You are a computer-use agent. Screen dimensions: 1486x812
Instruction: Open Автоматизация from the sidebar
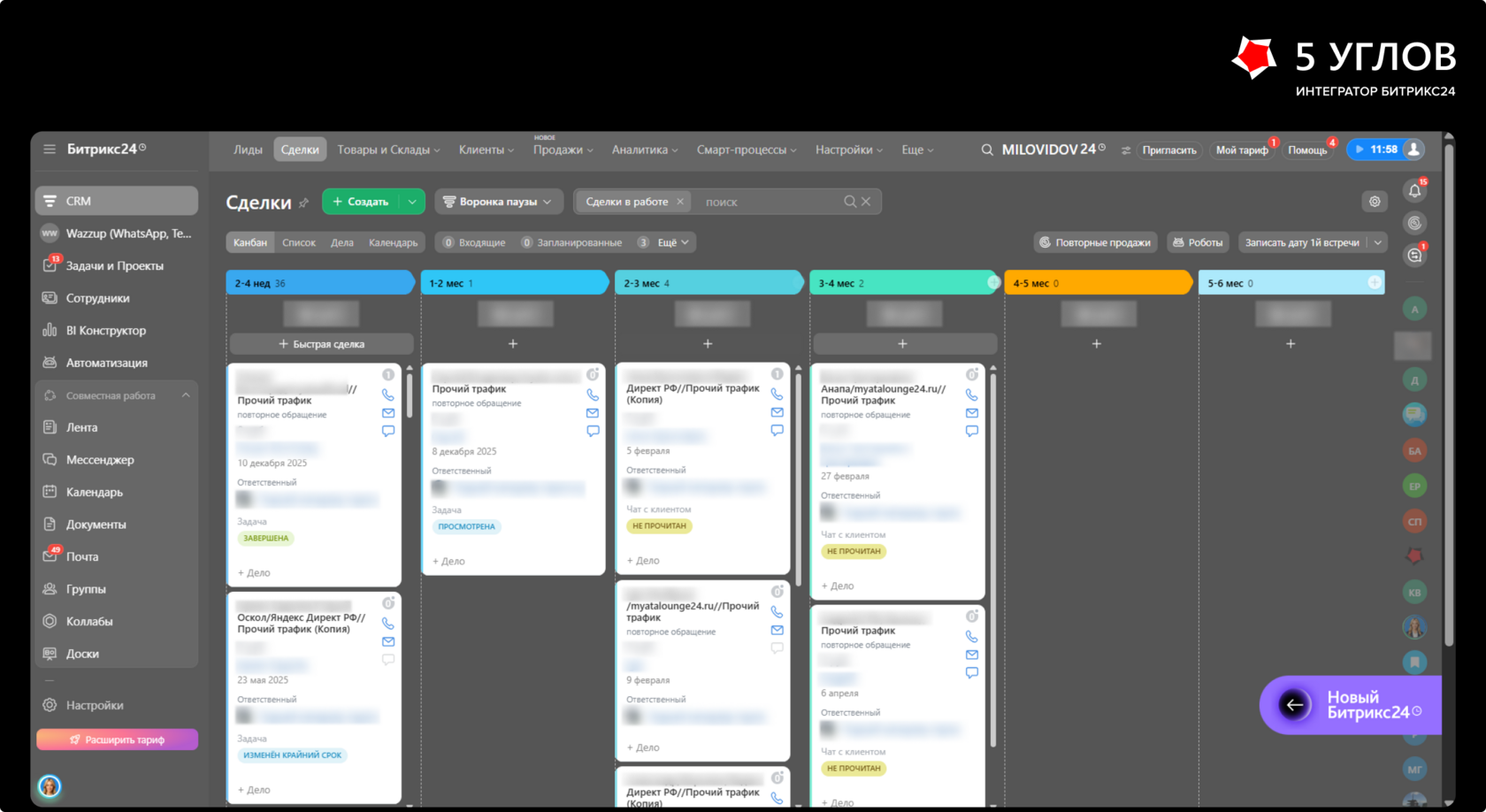(117, 363)
